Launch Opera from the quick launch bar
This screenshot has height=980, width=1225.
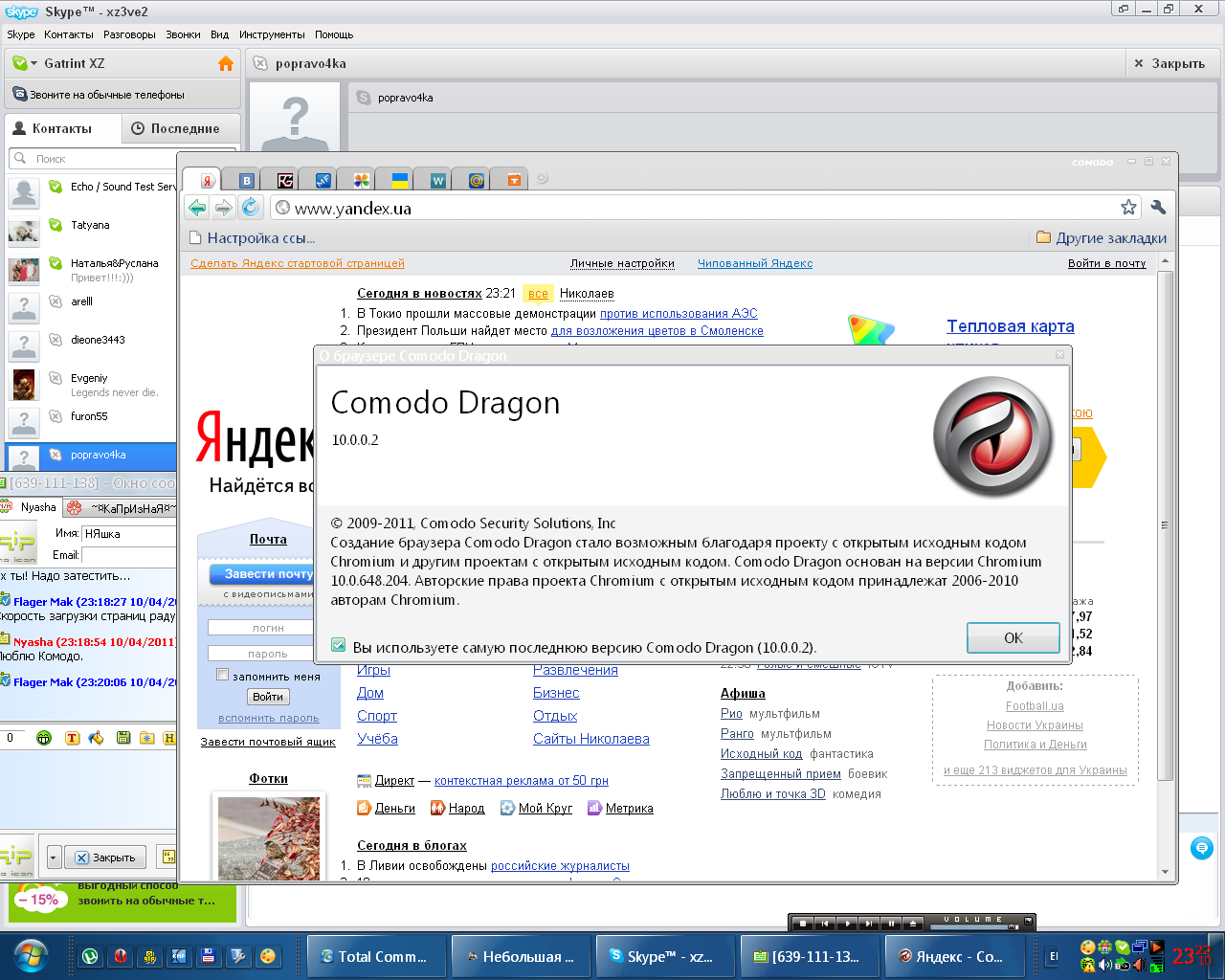click(x=120, y=955)
